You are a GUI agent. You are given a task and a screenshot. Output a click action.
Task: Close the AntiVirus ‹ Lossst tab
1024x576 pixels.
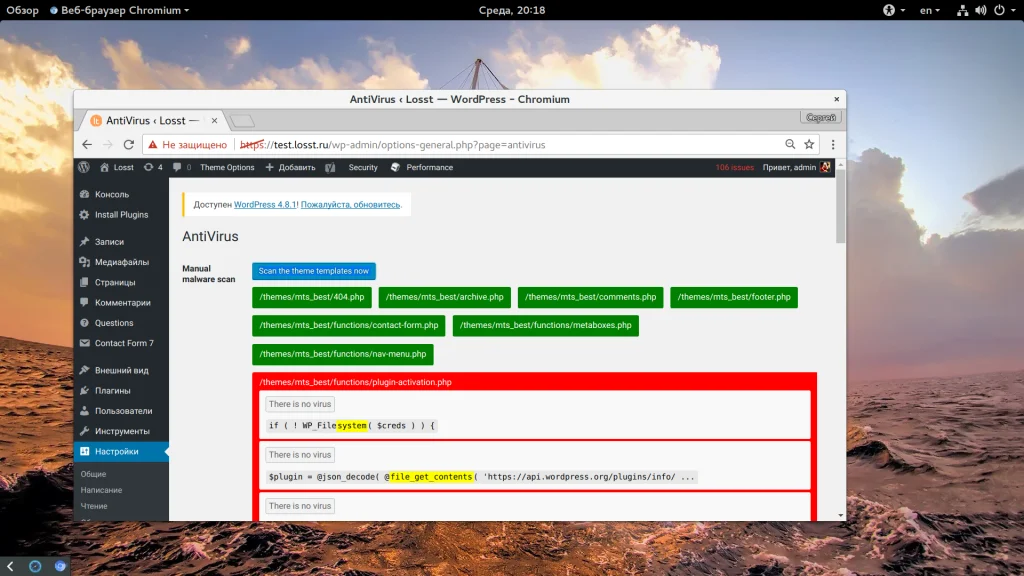pyautogui.click(x=214, y=121)
